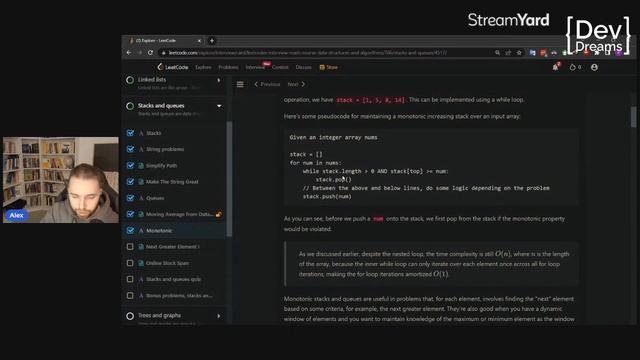
Task: Go to the Next lesson
Action: point(296,84)
